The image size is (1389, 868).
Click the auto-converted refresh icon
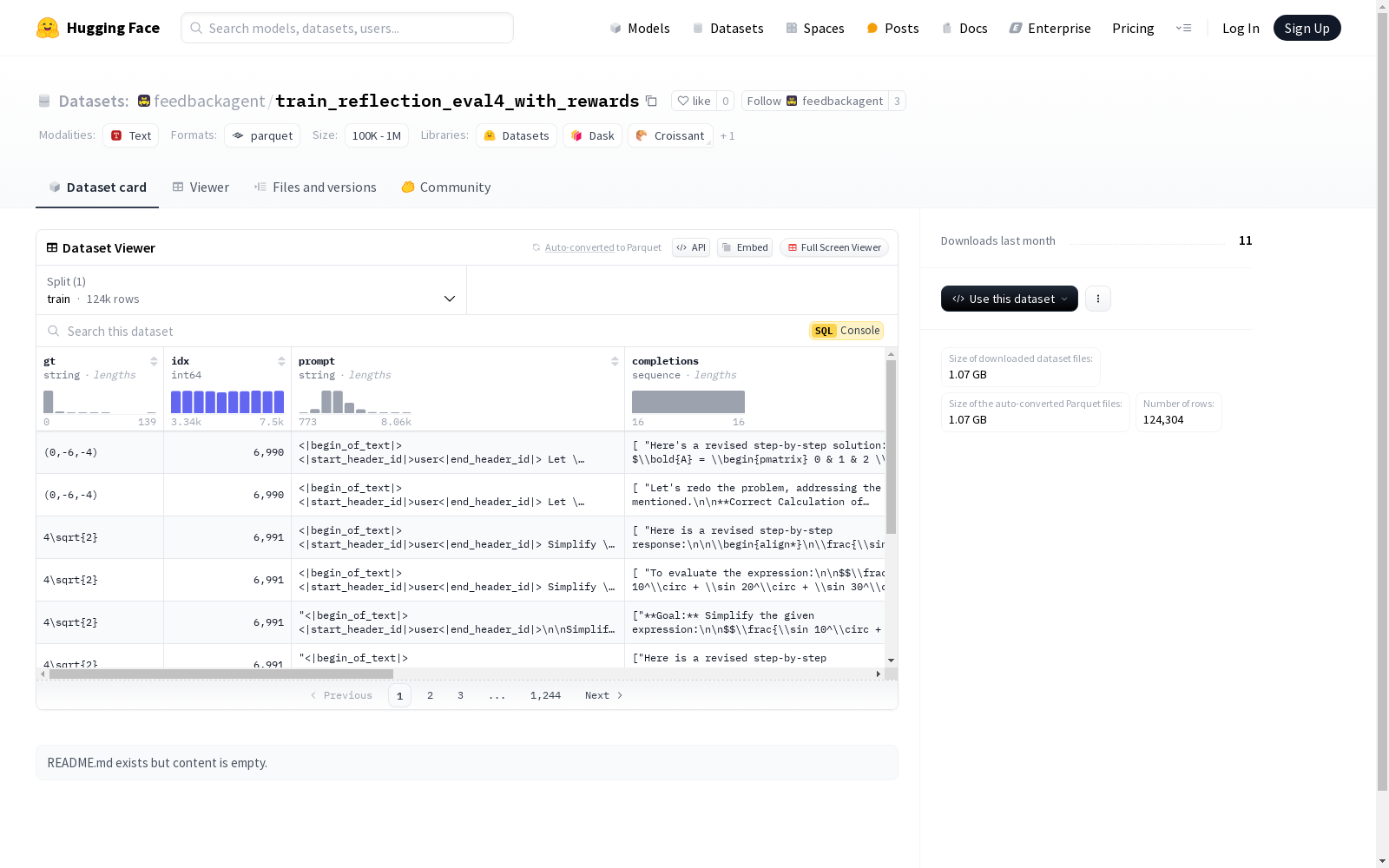[x=537, y=247]
